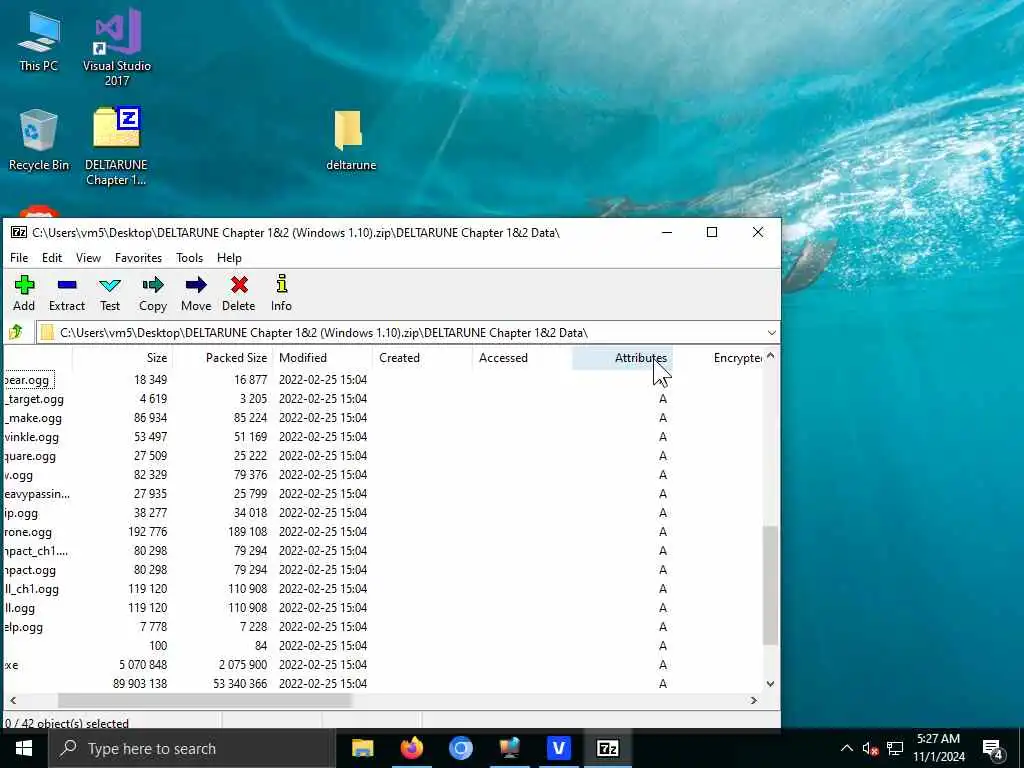The width and height of the screenshot is (1024, 768).
Task: Click the network tray icon
Action: pos(895,748)
